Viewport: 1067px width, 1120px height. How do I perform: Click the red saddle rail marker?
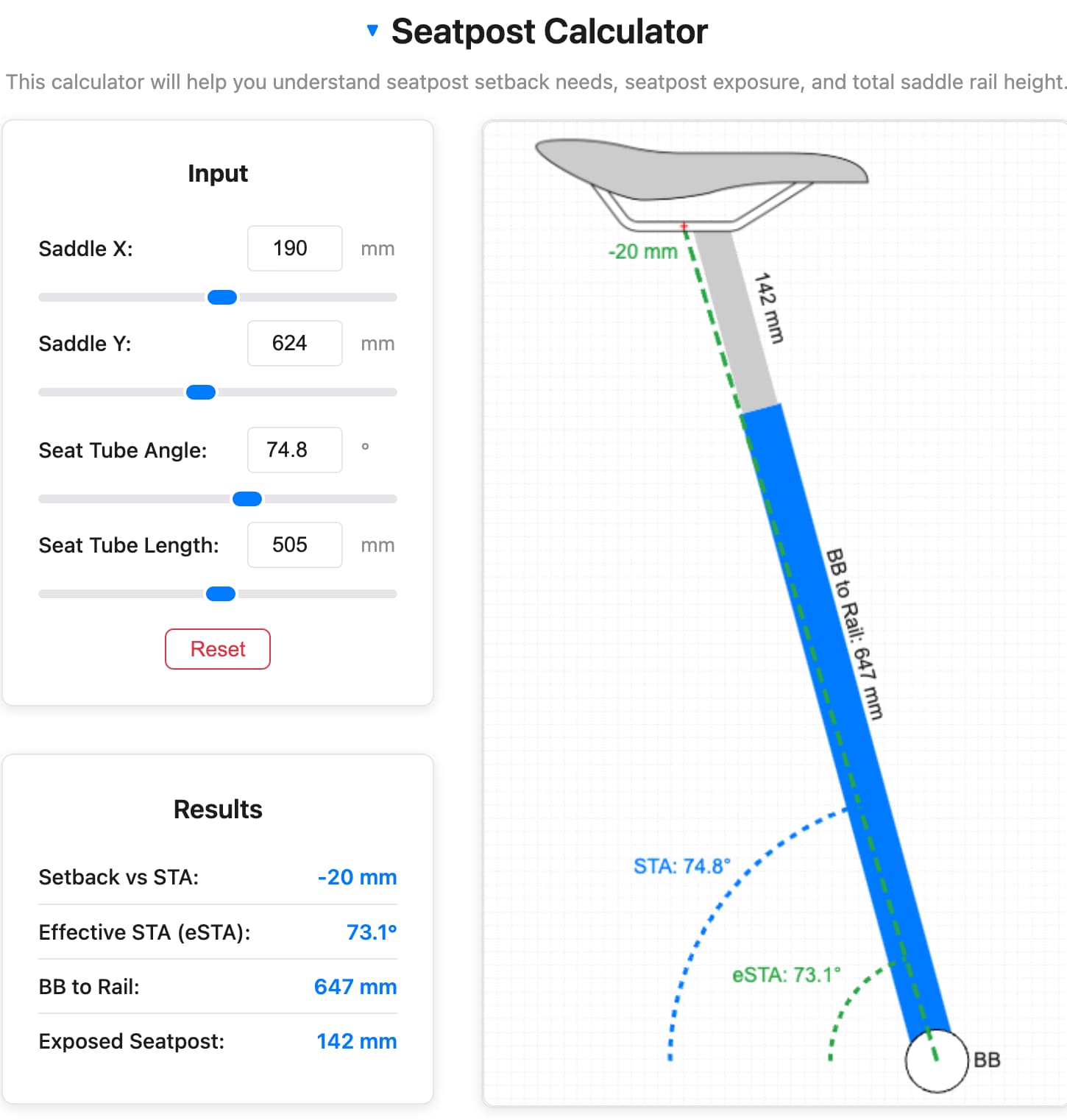coord(684,227)
